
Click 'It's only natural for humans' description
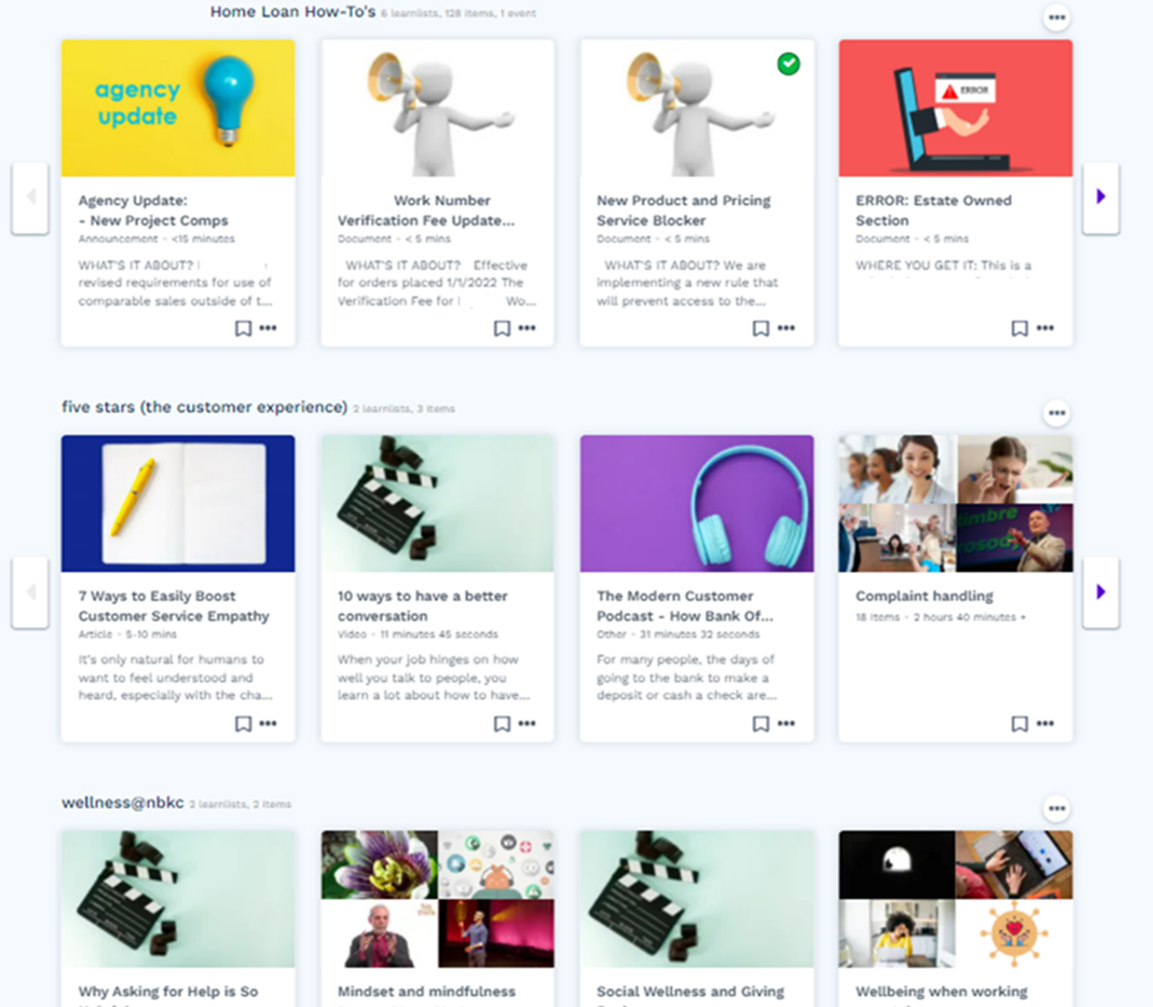175,677
